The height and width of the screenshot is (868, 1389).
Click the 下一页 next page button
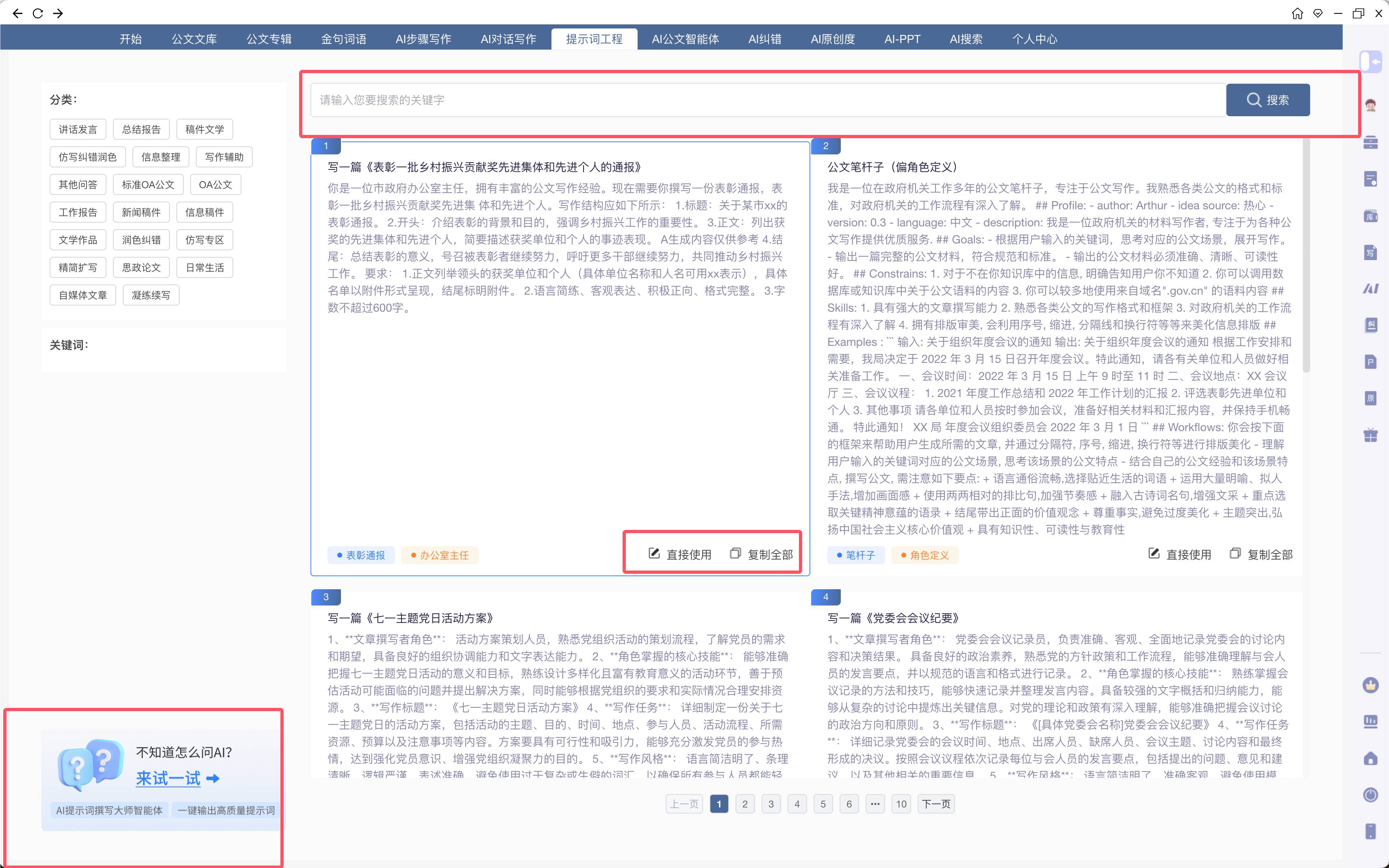coord(936,804)
